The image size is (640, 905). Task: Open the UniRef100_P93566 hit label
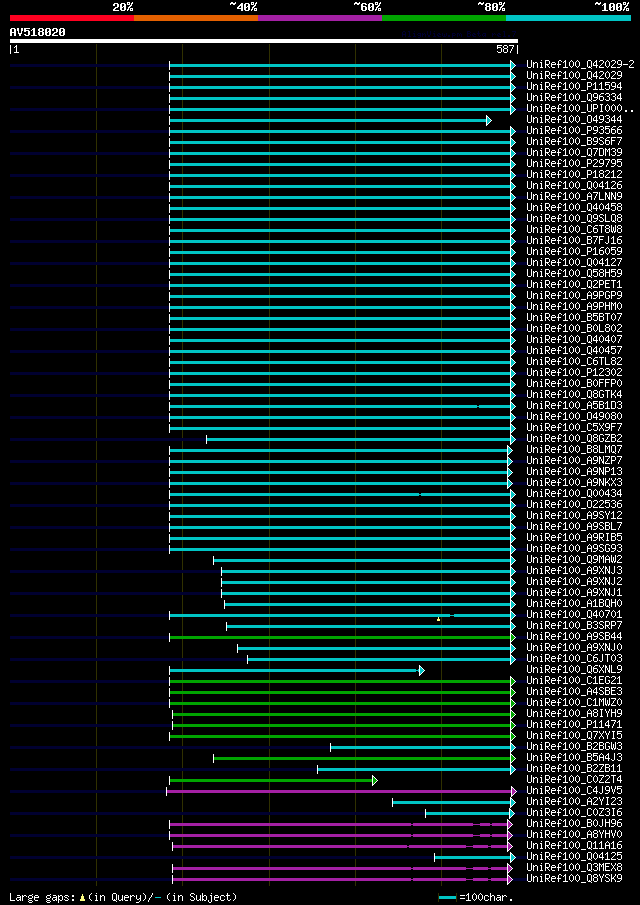click(574, 130)
